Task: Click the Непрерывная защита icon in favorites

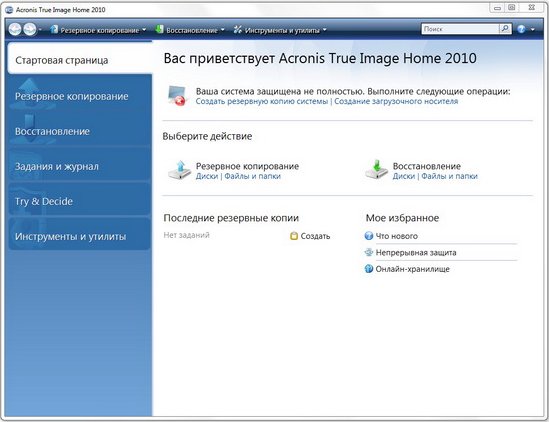Action: (369, 252)
